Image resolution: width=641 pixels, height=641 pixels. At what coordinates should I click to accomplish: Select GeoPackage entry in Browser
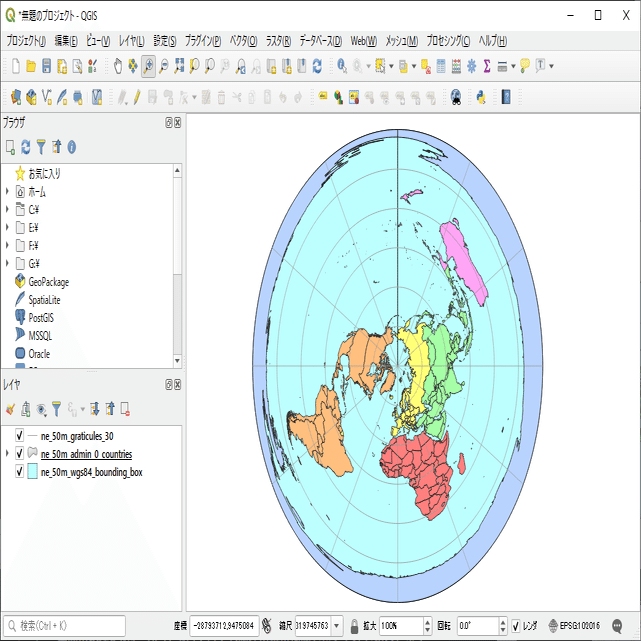(x=49, y=282)
